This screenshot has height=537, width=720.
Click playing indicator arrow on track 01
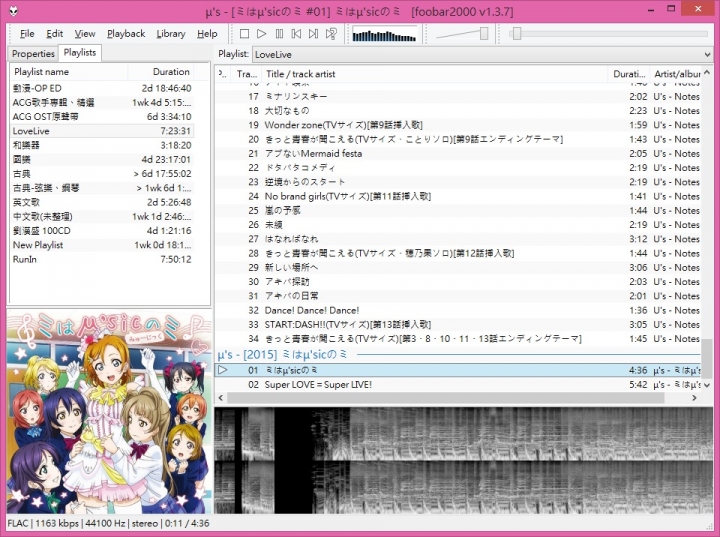click(x=223, y=370)
